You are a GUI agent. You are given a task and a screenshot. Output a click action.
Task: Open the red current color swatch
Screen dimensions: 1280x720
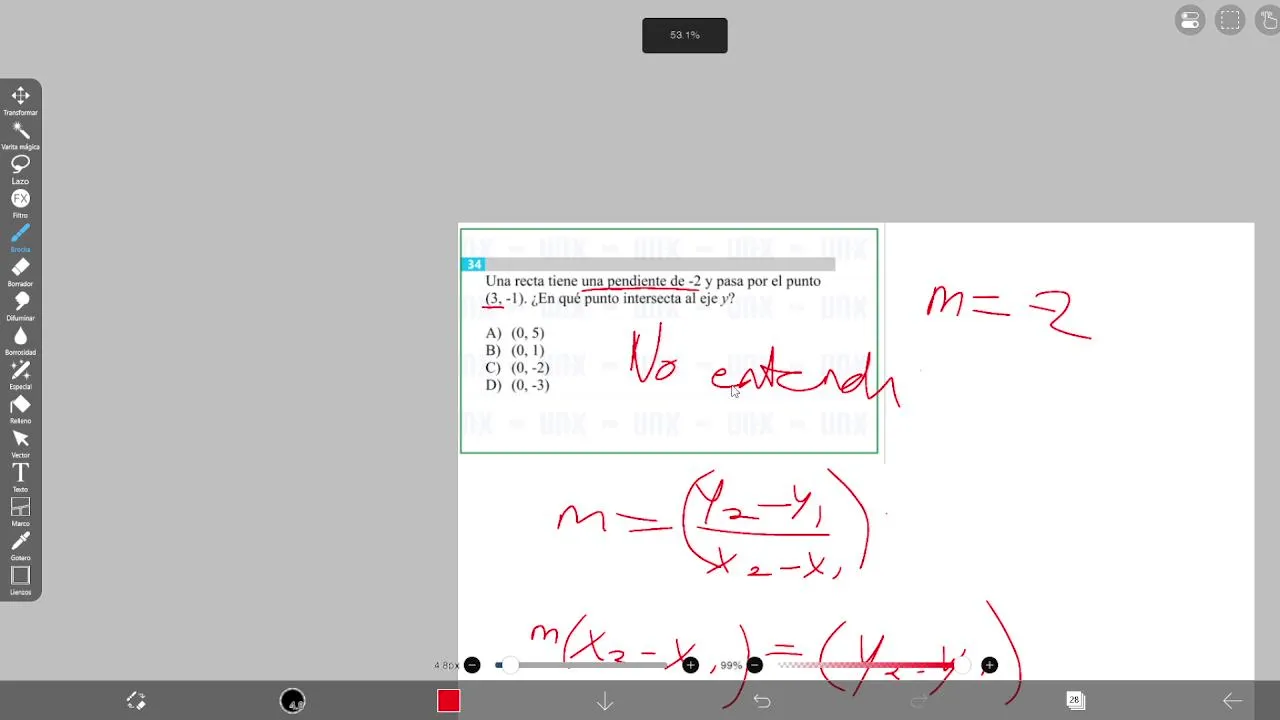448,701
